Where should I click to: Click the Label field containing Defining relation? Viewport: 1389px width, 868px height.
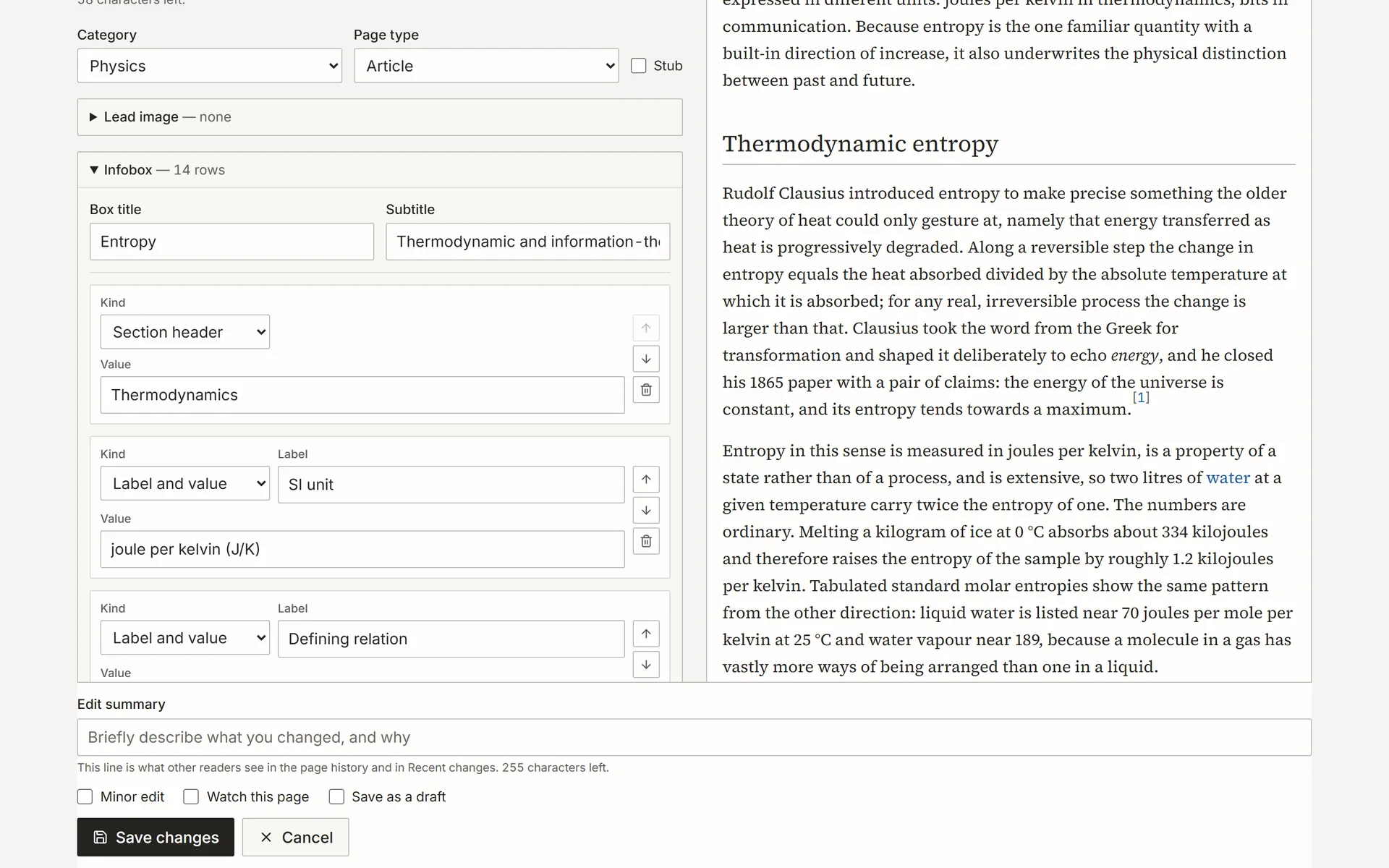(x=451, y=639)
